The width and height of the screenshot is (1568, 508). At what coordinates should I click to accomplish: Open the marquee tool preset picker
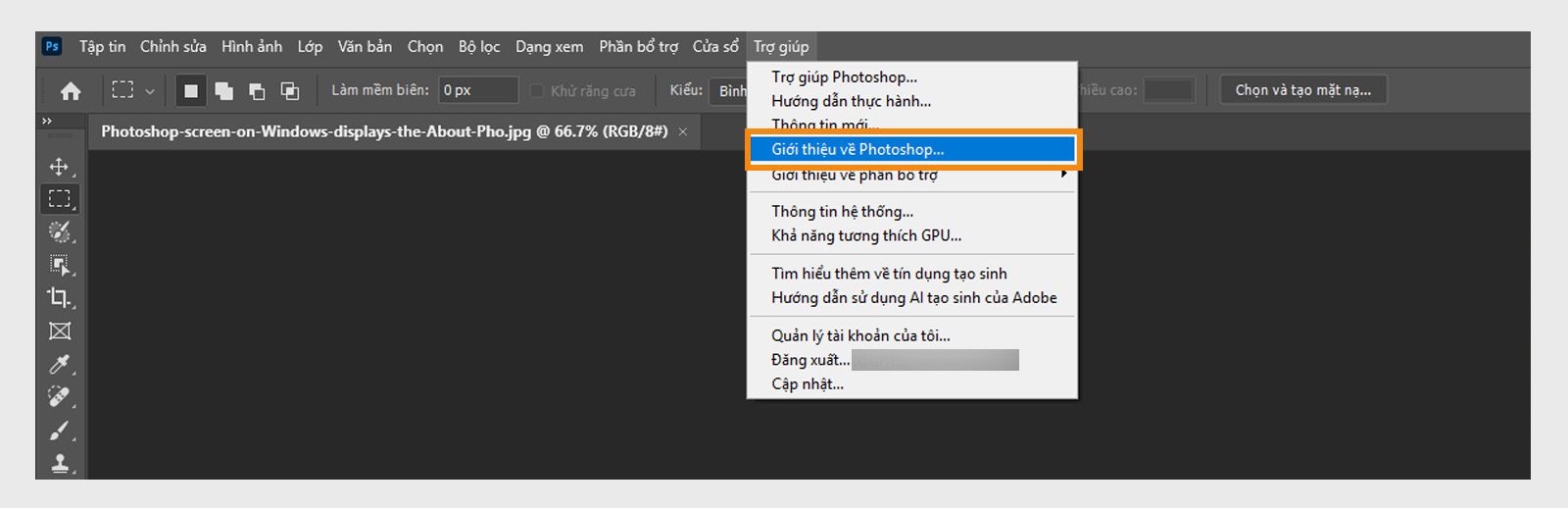tap(132, 90)
